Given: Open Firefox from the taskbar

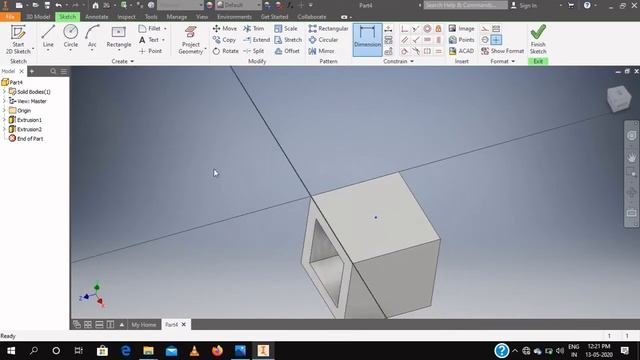Looking at the screenshot, I should coord(217,351).
